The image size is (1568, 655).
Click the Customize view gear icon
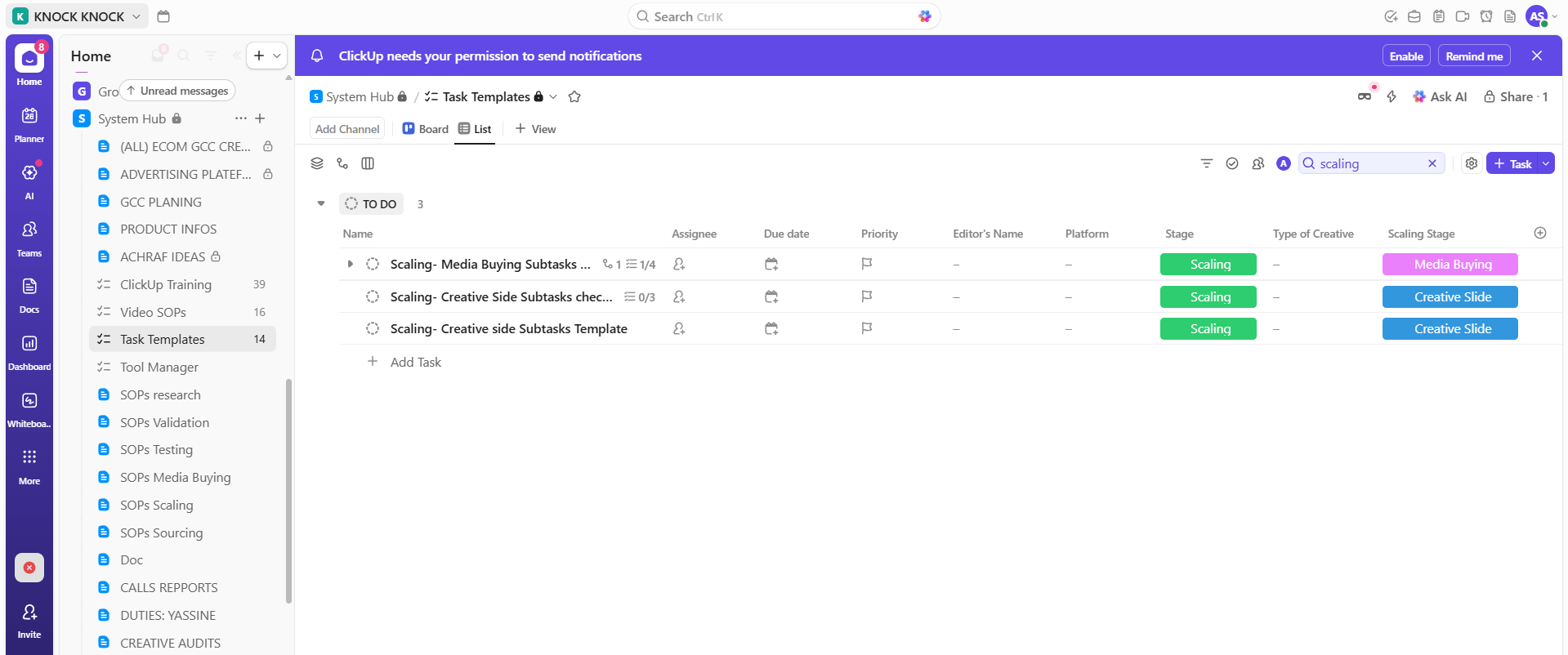tap(1472, 163)
